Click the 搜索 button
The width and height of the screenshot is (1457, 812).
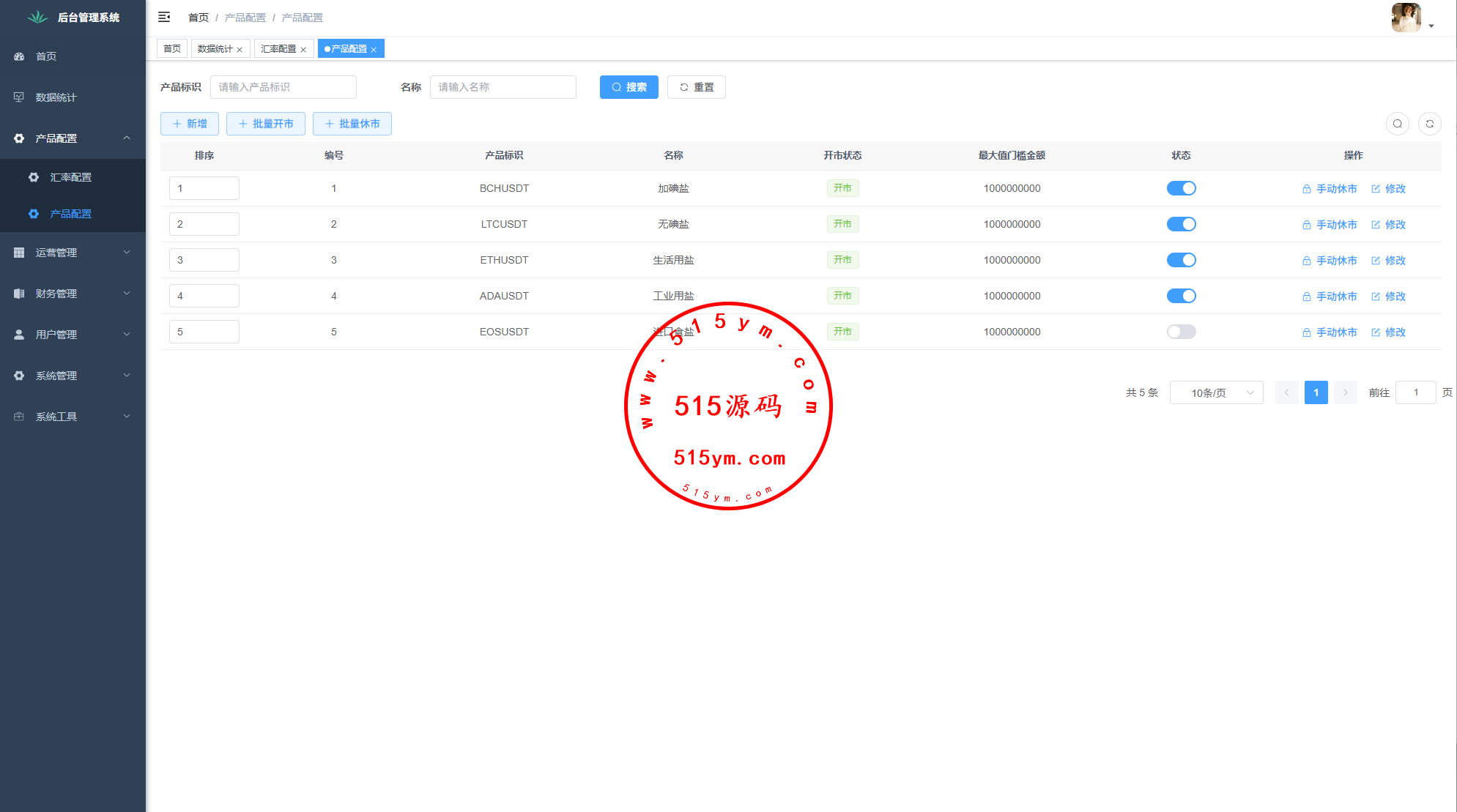coord(629,87)
